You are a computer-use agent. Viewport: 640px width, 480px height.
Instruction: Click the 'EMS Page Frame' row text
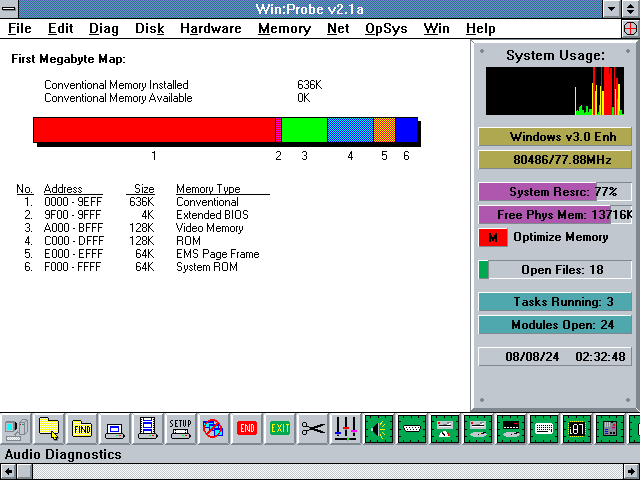pyautogui.click(x=218, y=254)
